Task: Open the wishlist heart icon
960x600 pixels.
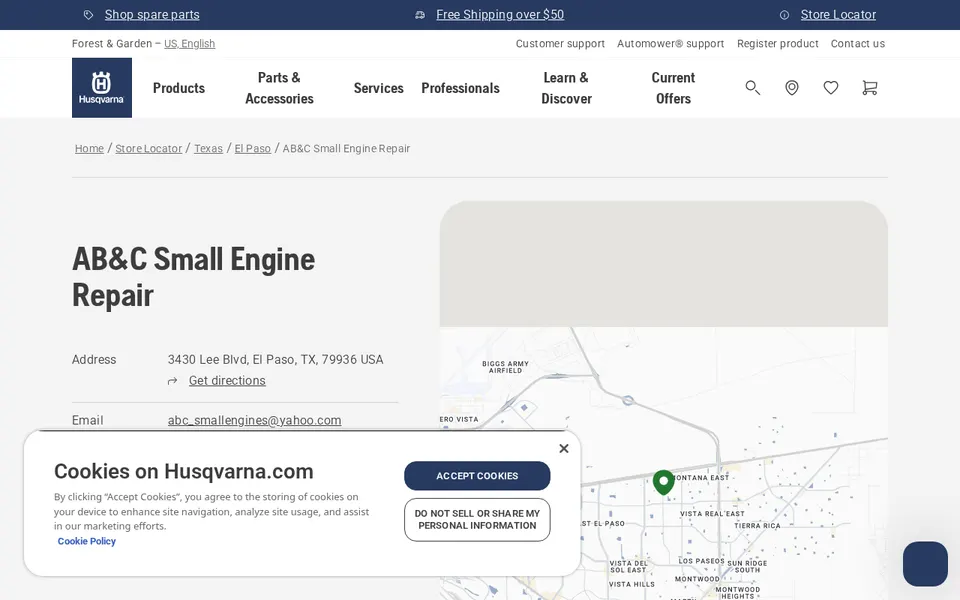Action: click(830, 88)
